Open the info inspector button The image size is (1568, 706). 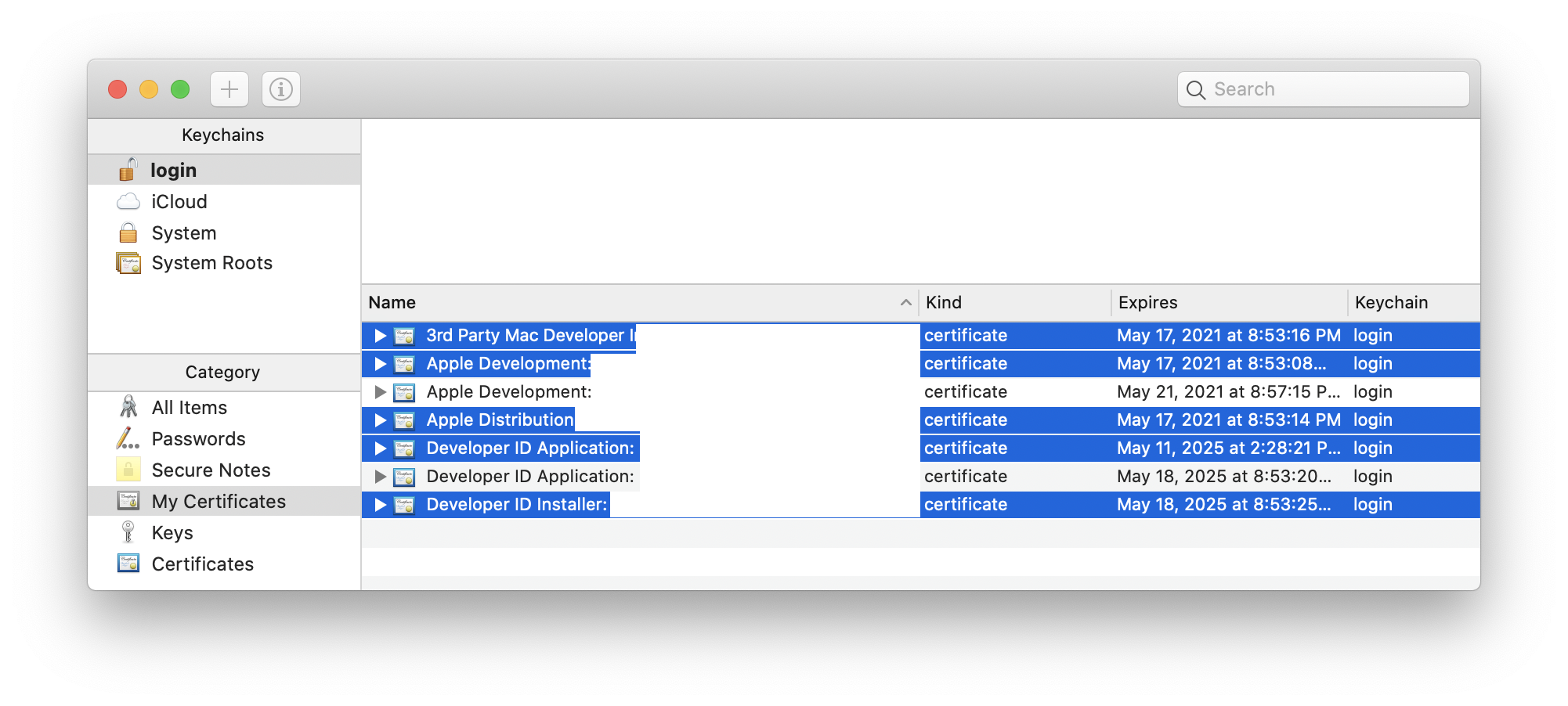281,89
